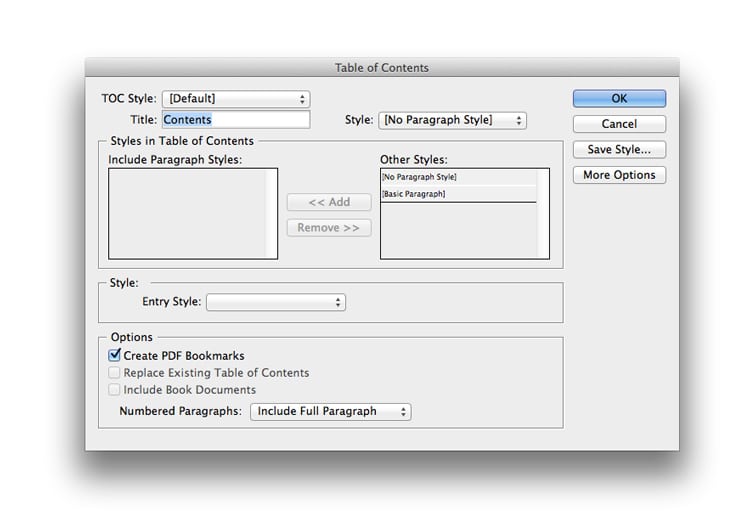
Task: Open the title Style [No Paragraph Style] dropdown
Action: coord(452,120)
